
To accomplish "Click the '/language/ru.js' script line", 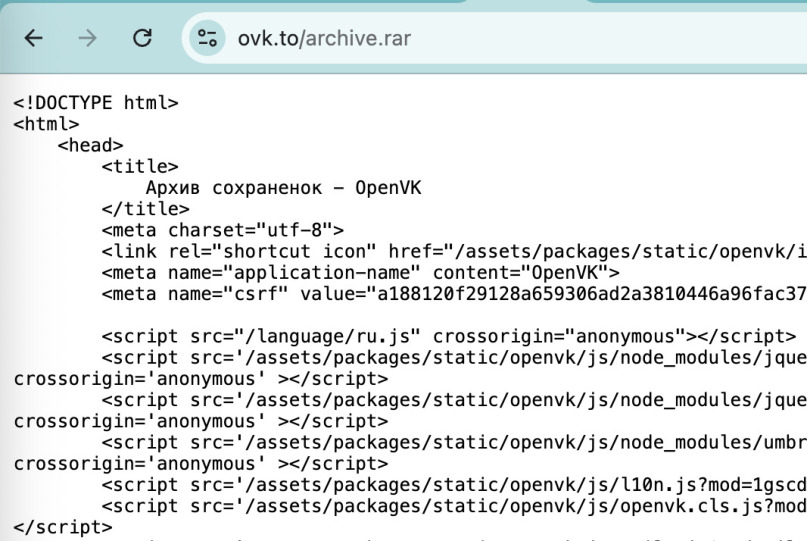I will click(449, 336).
